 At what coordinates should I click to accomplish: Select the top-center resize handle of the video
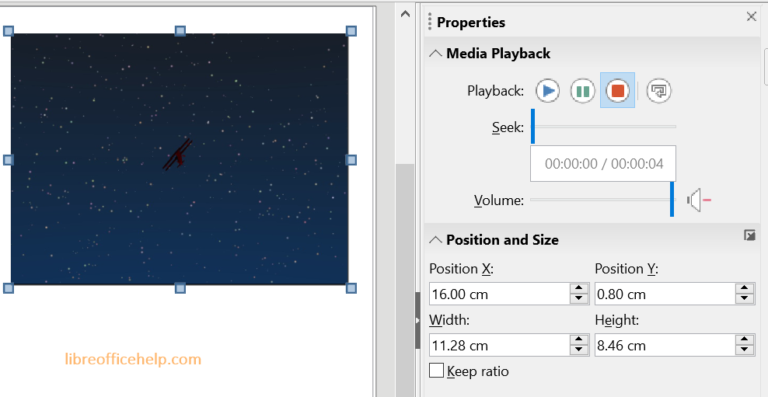[180, 31]
